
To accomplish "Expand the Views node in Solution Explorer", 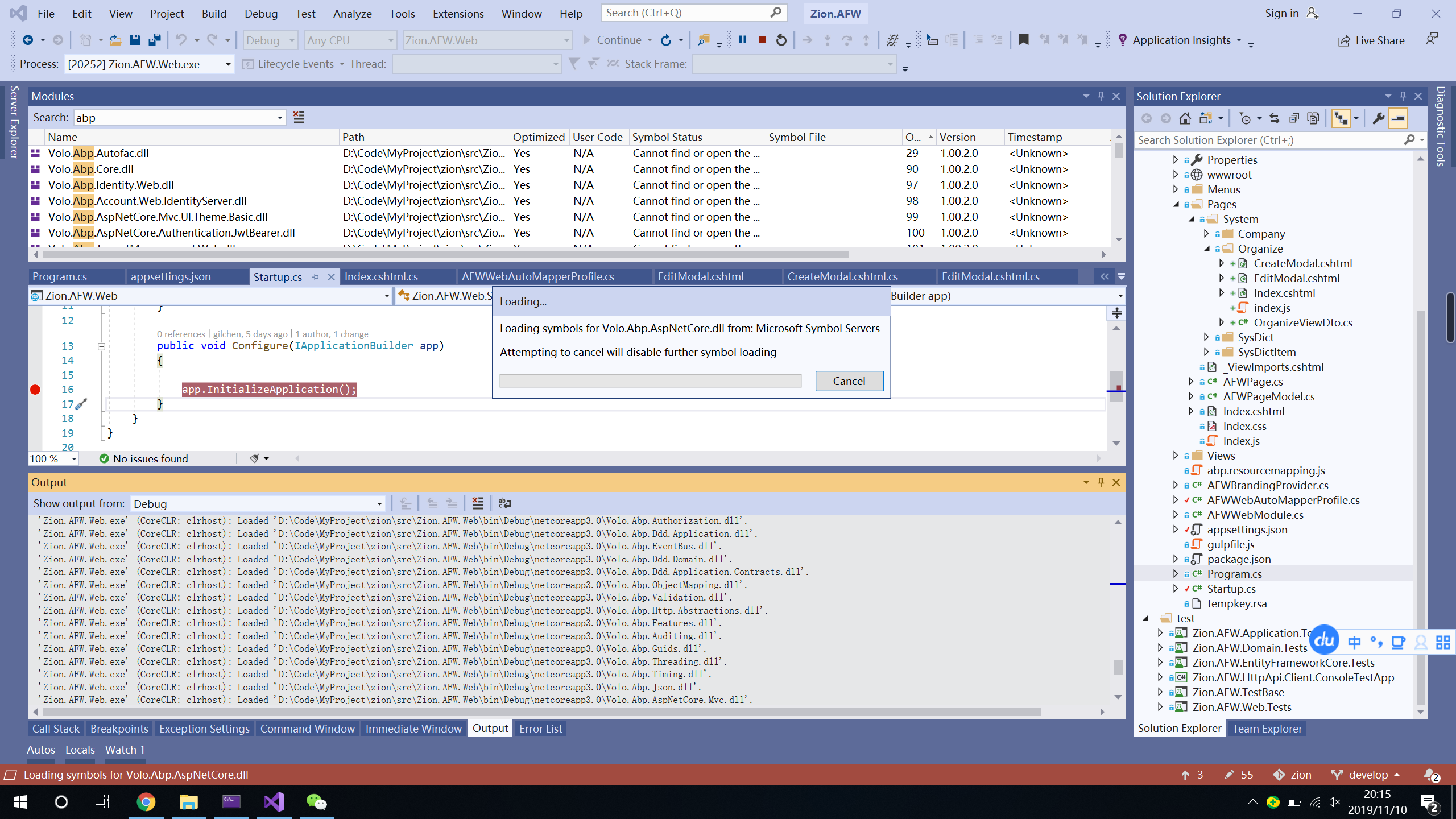I will (1176, 455).
